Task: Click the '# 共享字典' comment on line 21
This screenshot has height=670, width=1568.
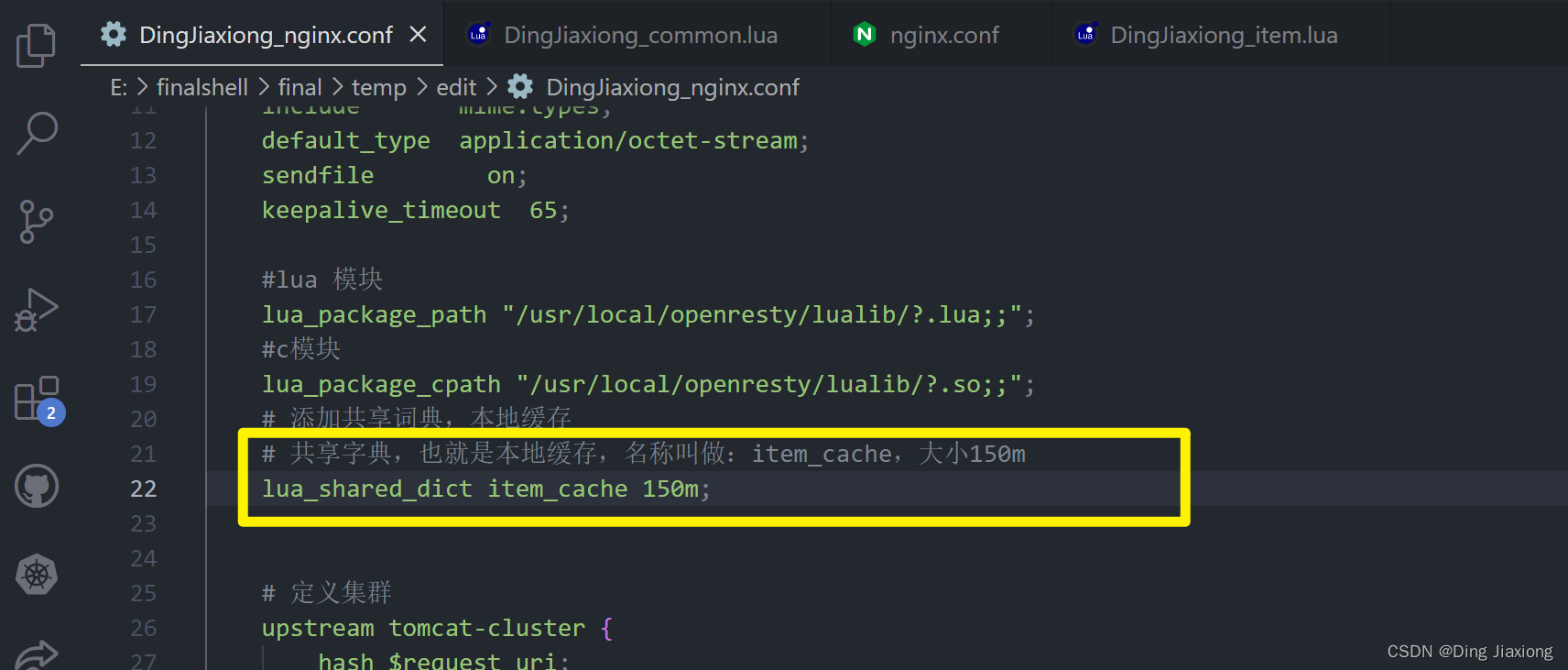Action: (x=643, y=454)
